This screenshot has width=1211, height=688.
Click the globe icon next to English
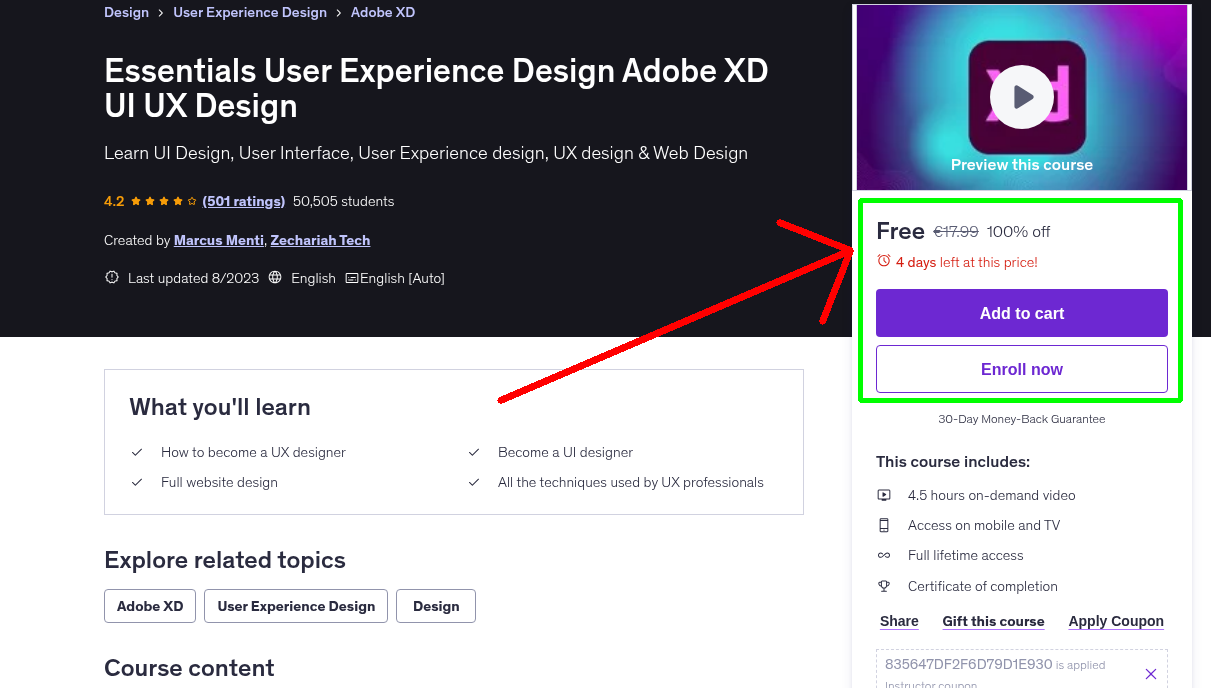274,277
